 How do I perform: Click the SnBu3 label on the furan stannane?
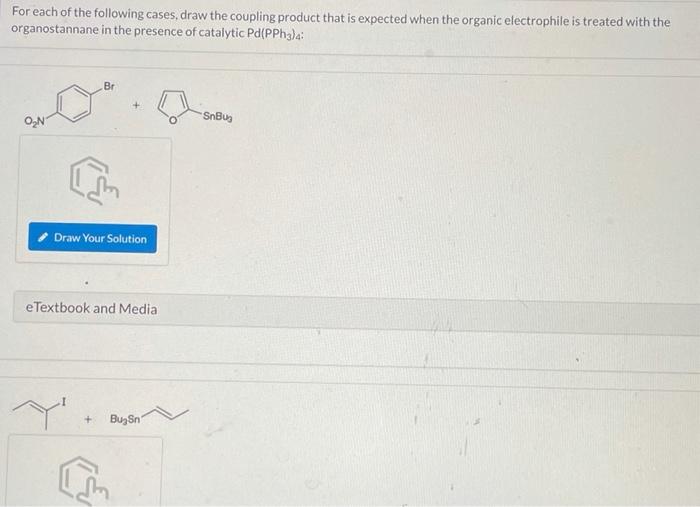[x=217, y=117]
